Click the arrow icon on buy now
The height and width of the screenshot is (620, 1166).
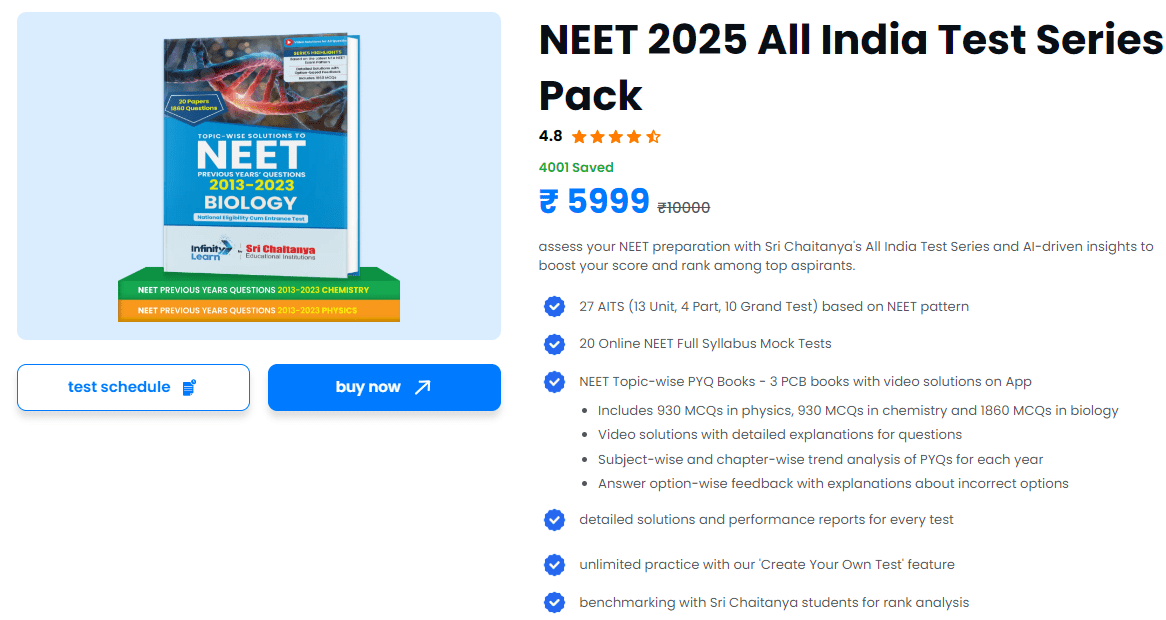[x=422, y=387]
